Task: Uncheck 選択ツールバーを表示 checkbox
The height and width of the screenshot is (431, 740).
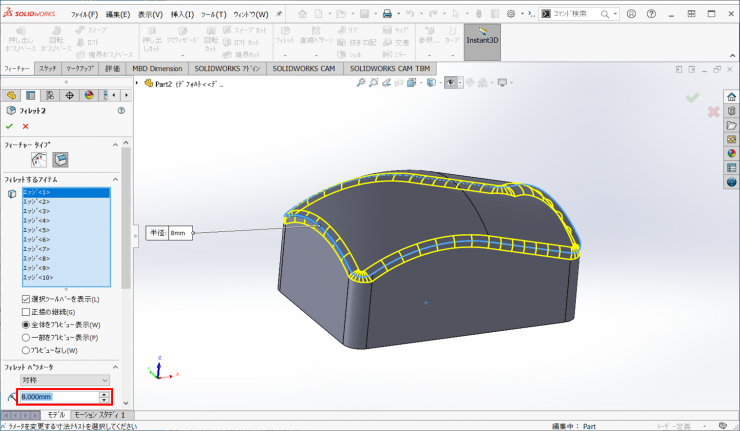Action: [26, 299]
